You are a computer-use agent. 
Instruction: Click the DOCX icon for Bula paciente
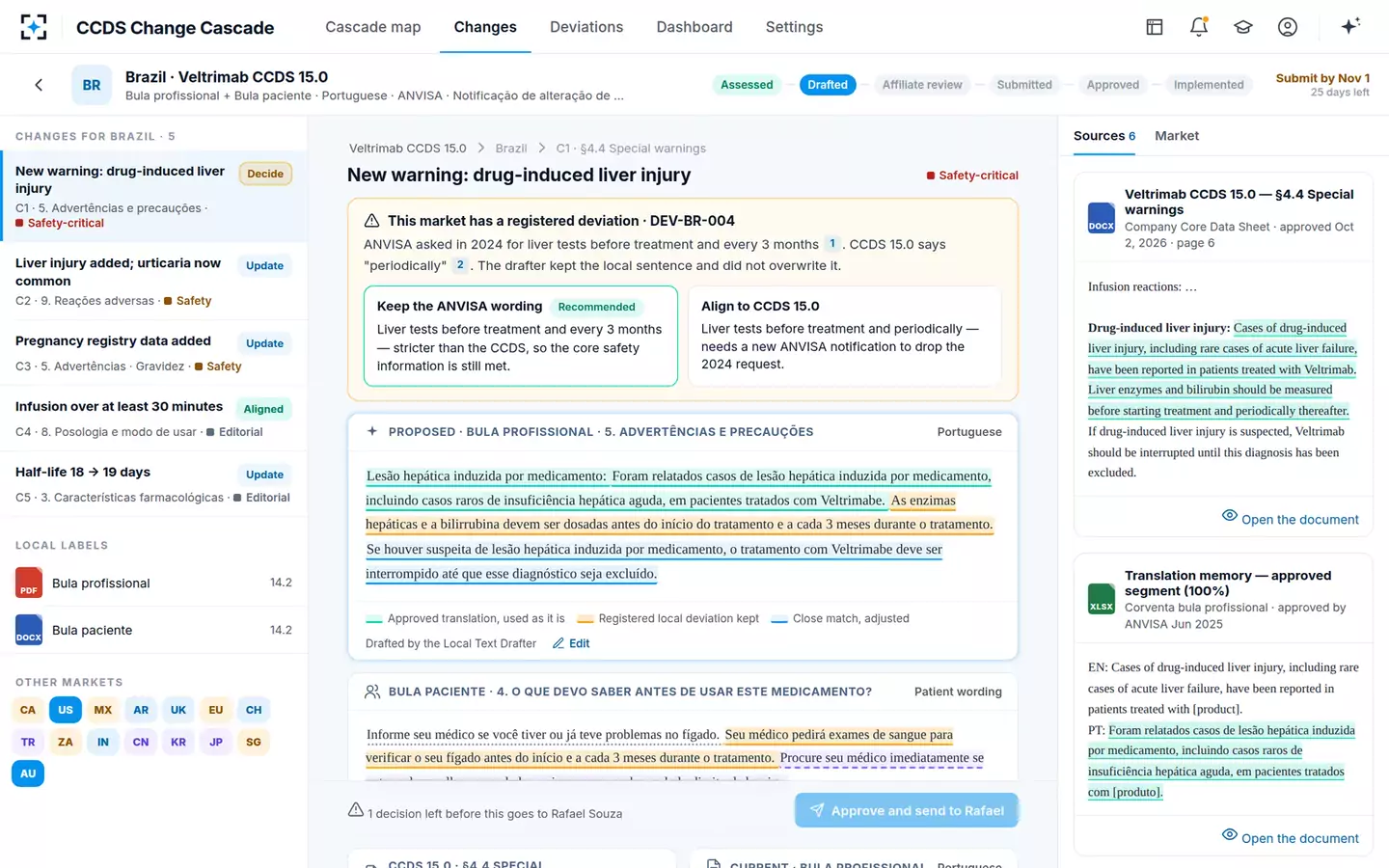(x=29, y=630)
